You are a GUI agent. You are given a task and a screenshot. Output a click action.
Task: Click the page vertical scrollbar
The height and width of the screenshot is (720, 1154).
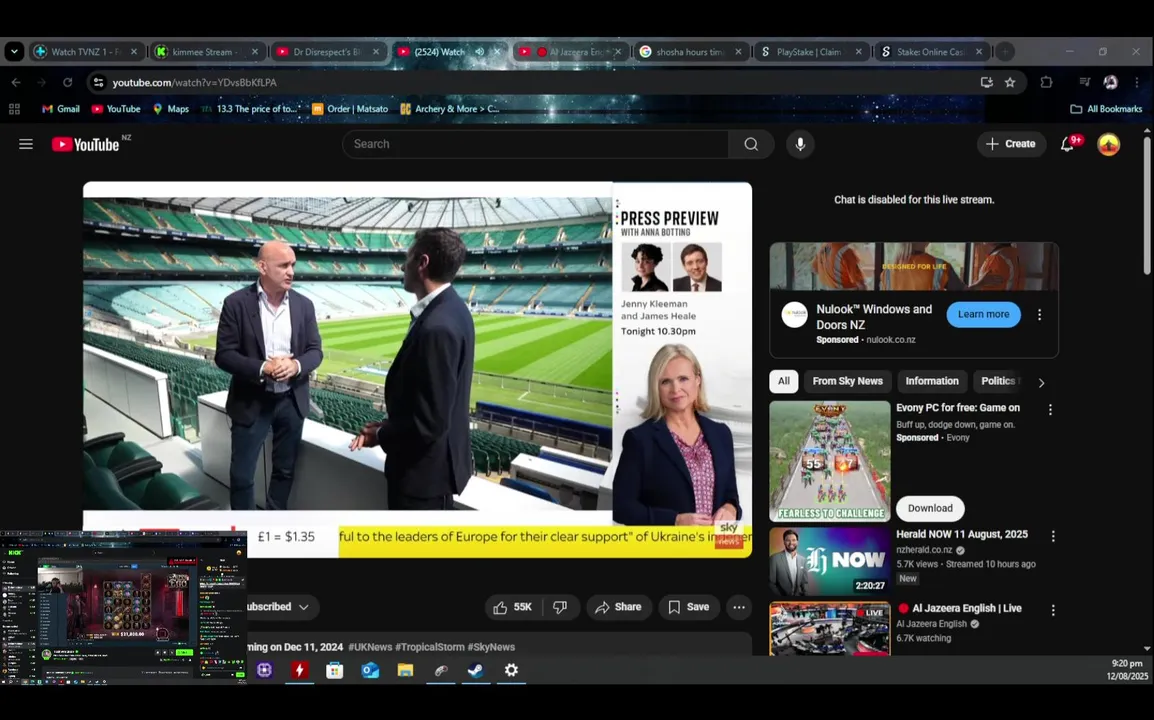(x=1147, y=206)
